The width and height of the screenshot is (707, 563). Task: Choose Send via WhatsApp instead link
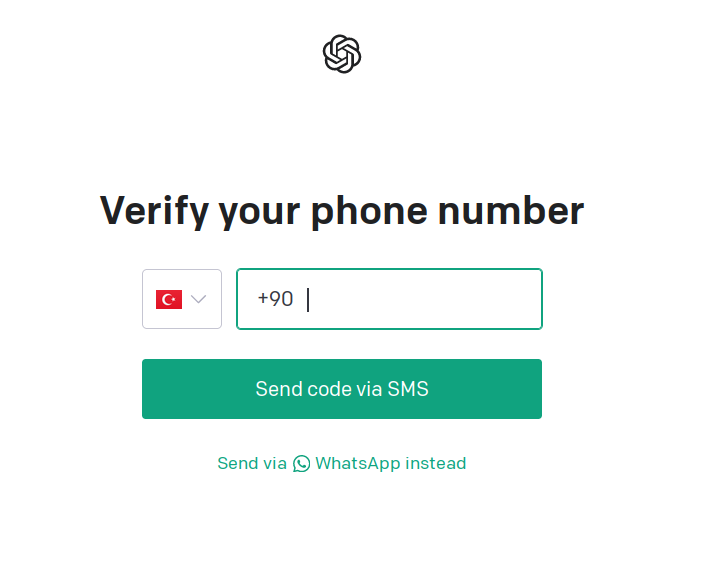pyautogui.click(x=342, y=463)
